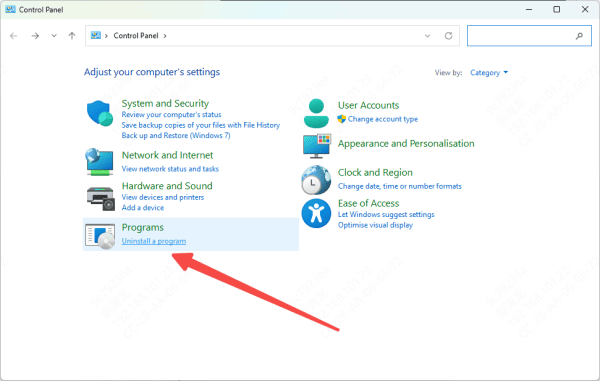The width and height of the screenshot is (600, 381).
Task: Open Clock and Region category
Action: pyautogui.click(x=375, y=173)
